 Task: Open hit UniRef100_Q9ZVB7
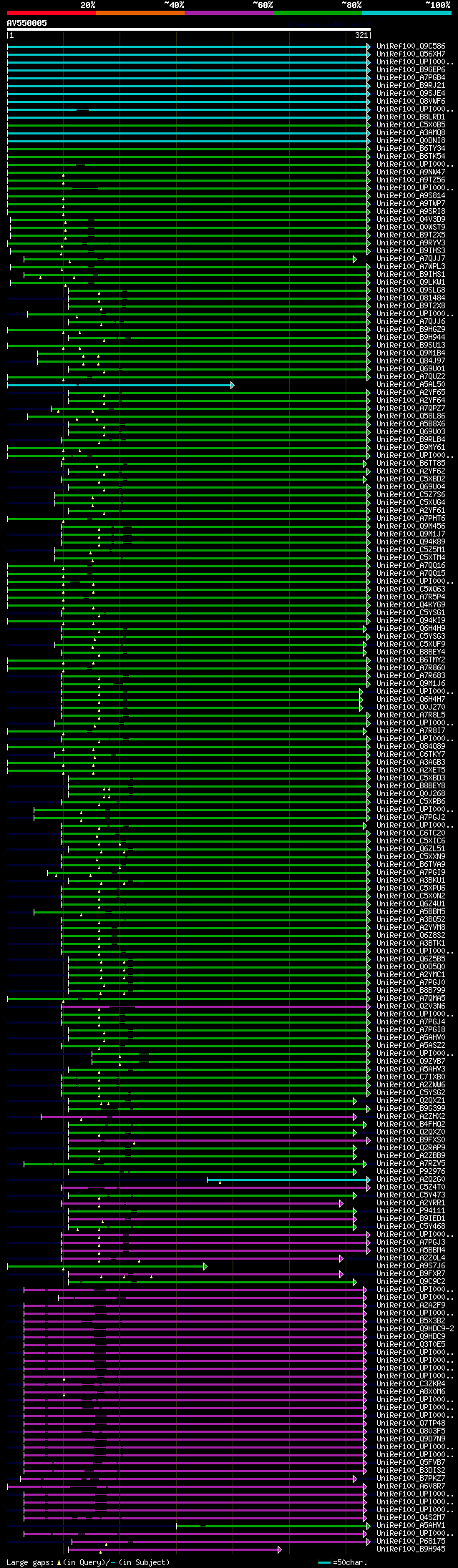(x=411, y=1062)
